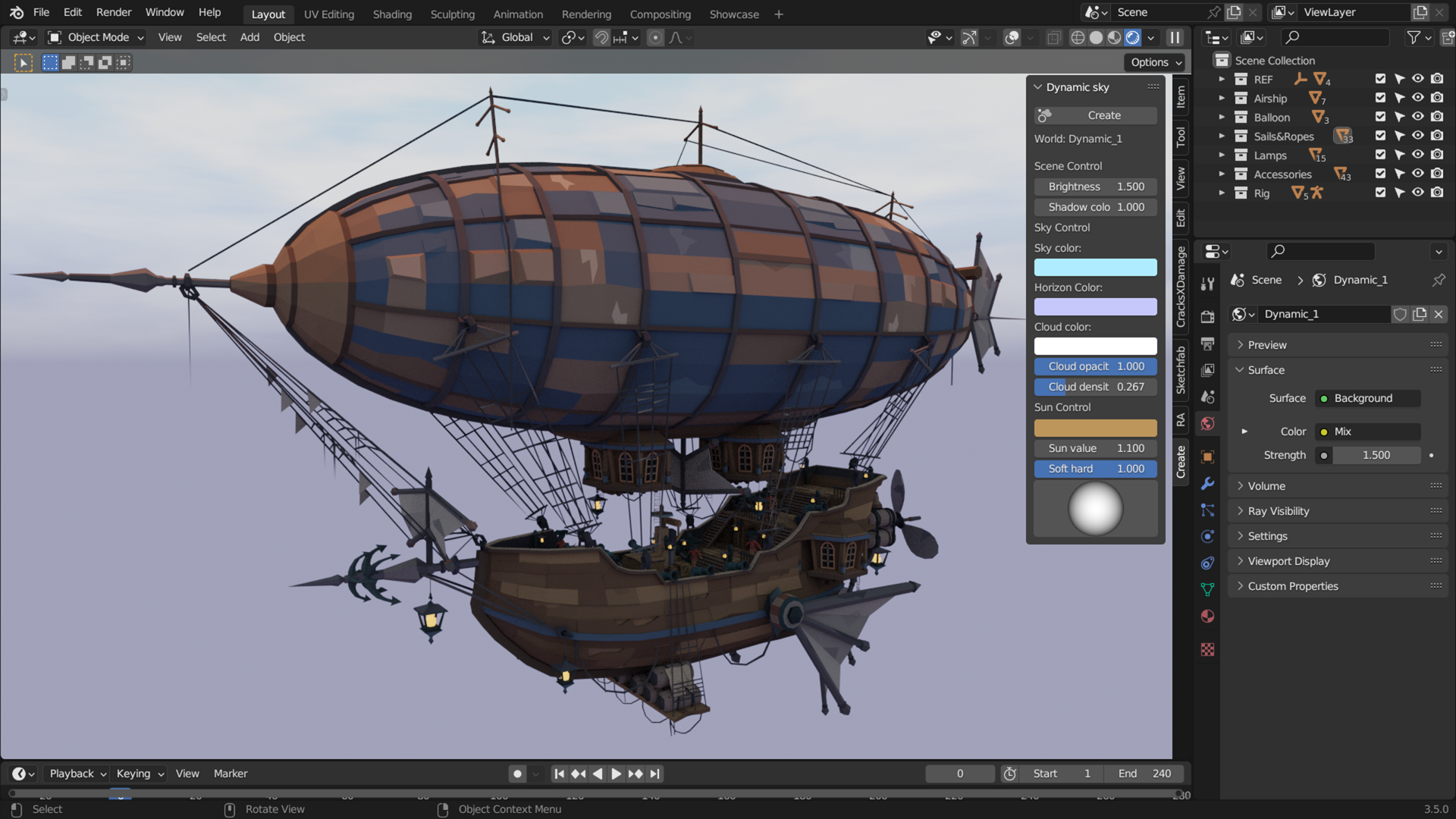Enable the Toggle X-Ray button
This screenshot has height=819, width=1456.
pos(1053,37)
